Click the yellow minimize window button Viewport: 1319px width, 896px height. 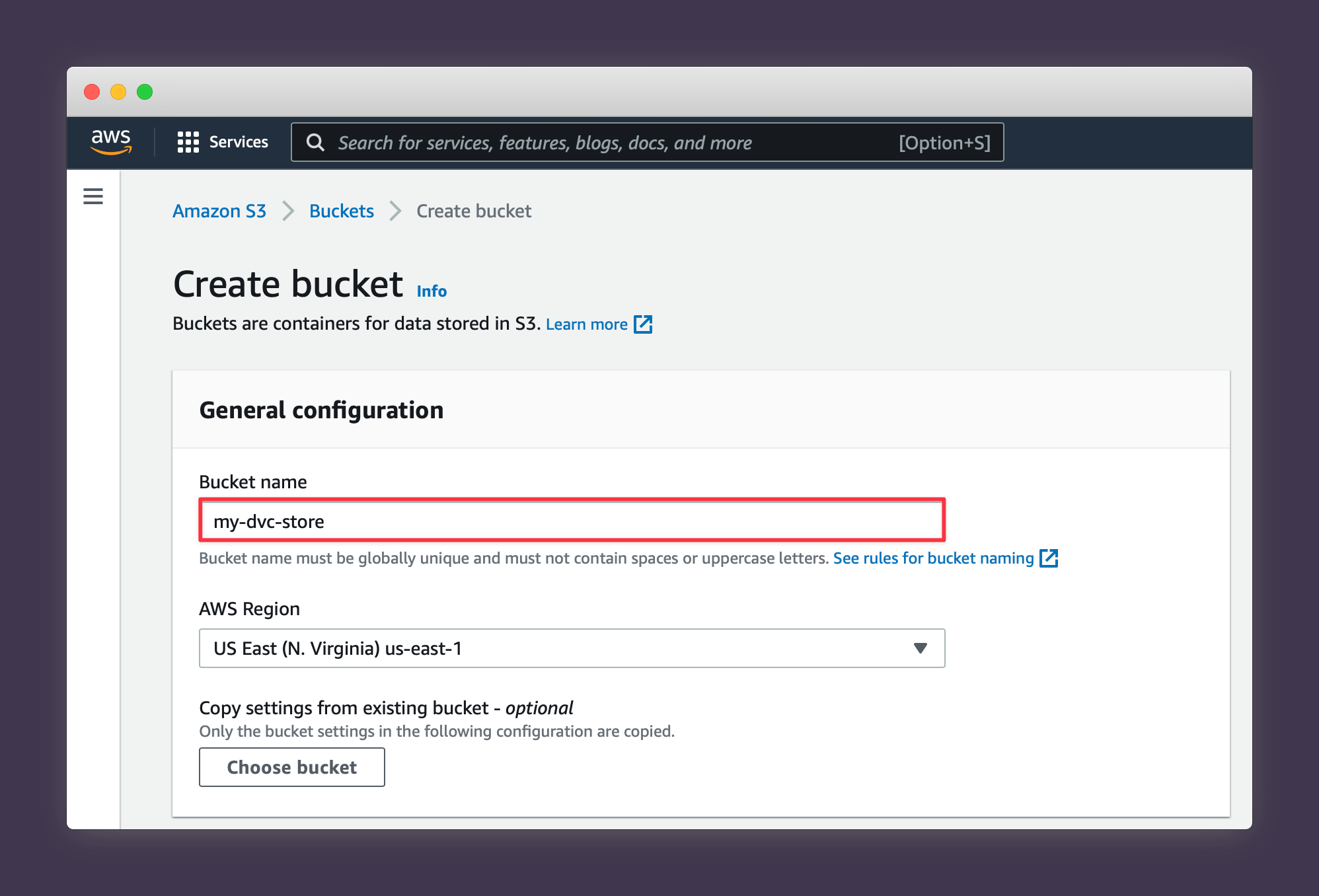(x=118, y=92)
